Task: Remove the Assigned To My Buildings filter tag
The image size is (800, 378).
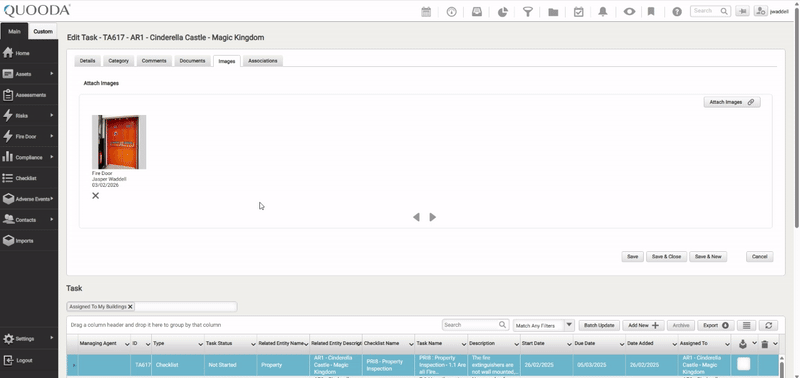Action: coord(130,307)
